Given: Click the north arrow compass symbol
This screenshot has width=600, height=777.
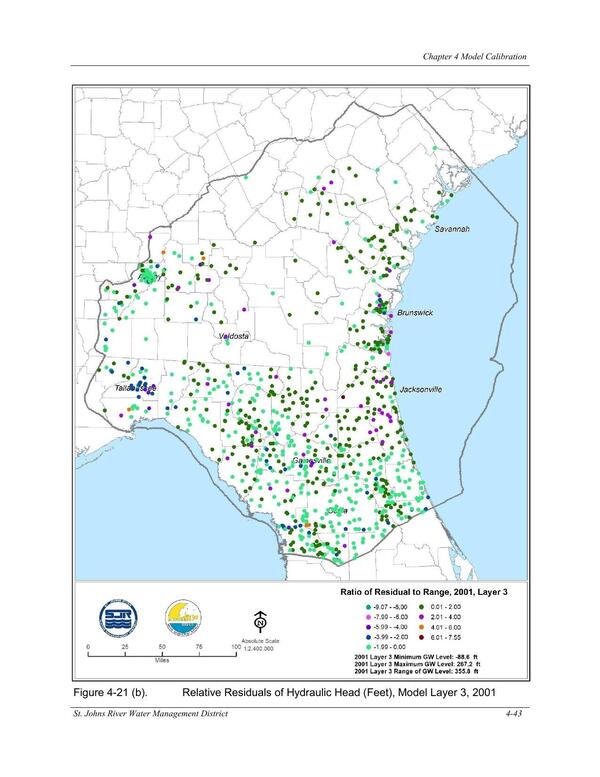Looking at the screenshot, I should pyautogui.click(x=261, y=621).
